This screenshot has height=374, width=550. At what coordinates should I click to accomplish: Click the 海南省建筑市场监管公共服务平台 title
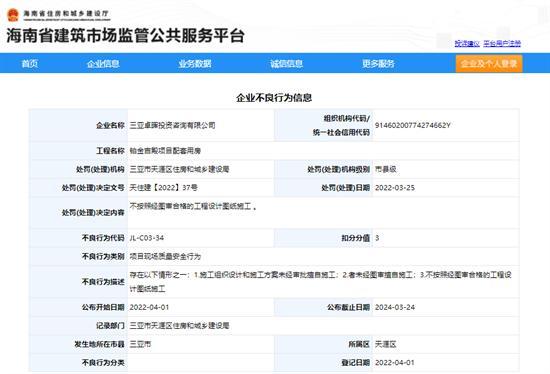click(125, 35)
